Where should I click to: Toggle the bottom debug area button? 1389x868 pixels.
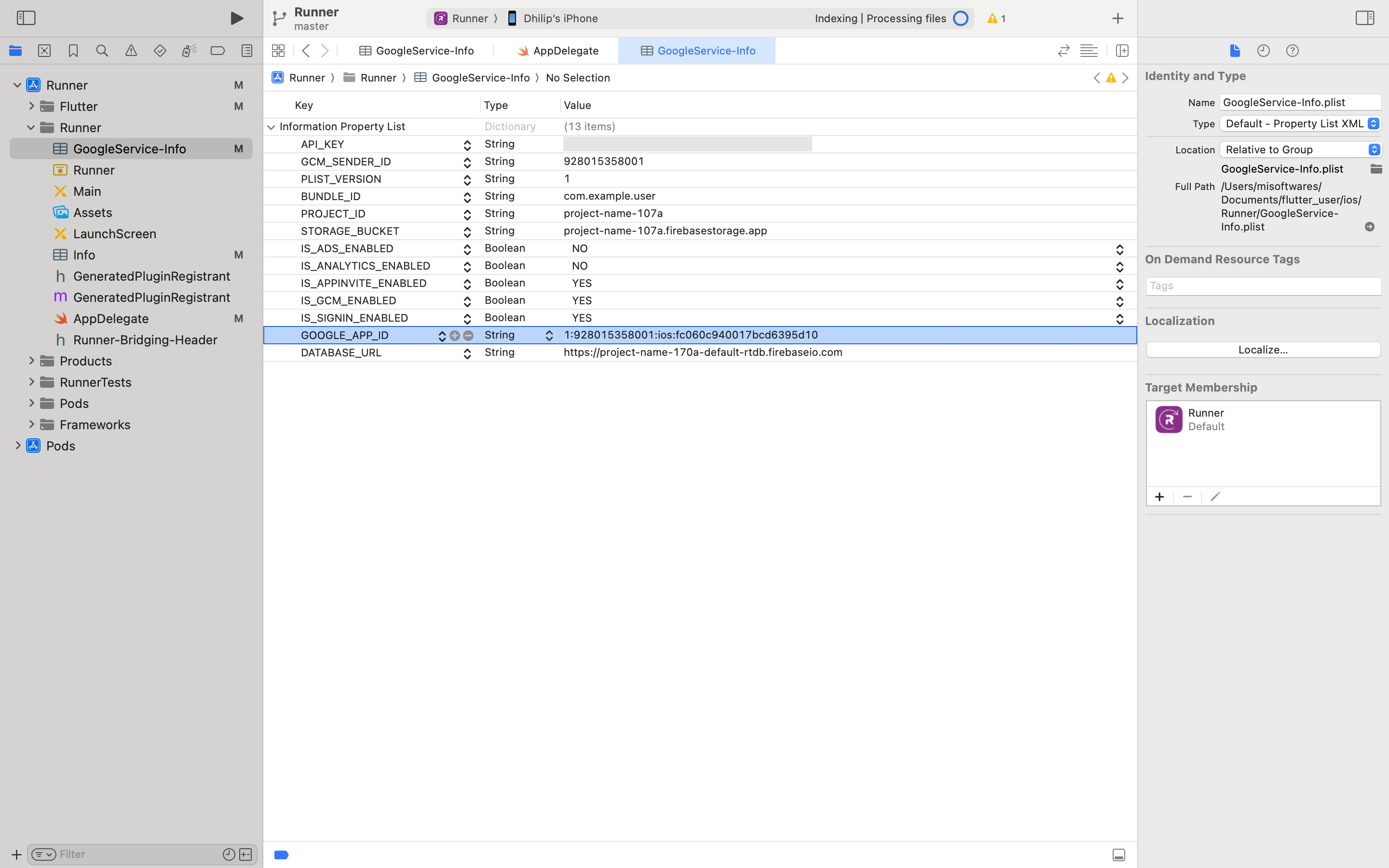[x=1118, y=855]
